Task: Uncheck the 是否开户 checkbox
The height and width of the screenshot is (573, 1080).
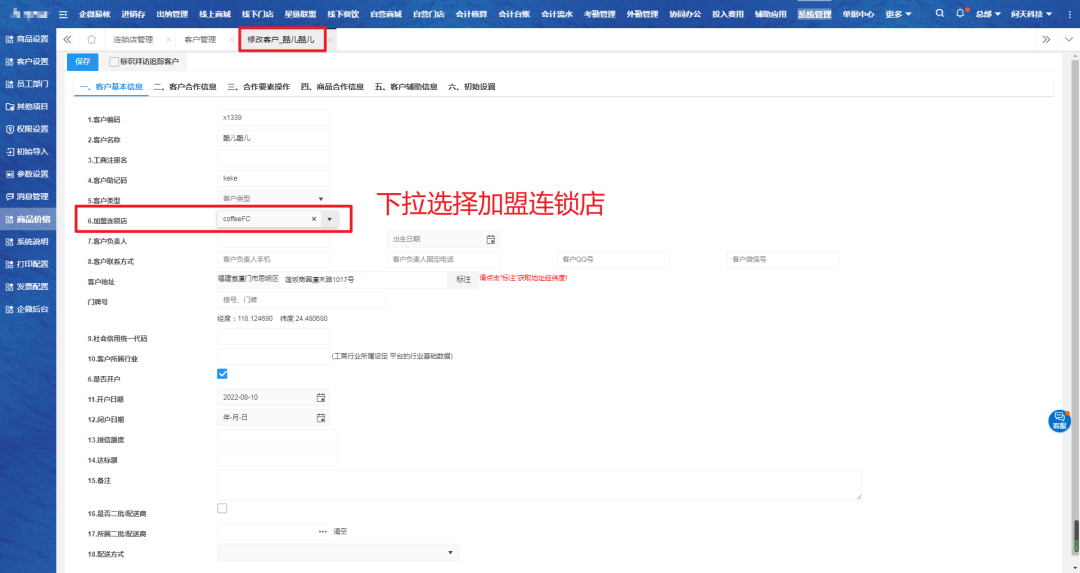Action: (x=223, y=374)
